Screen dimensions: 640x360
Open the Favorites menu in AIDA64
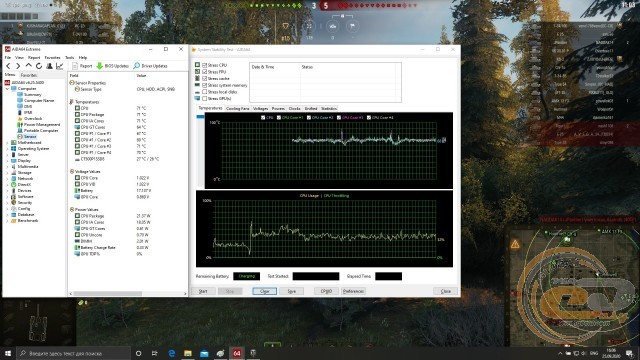tap(52, 58)
